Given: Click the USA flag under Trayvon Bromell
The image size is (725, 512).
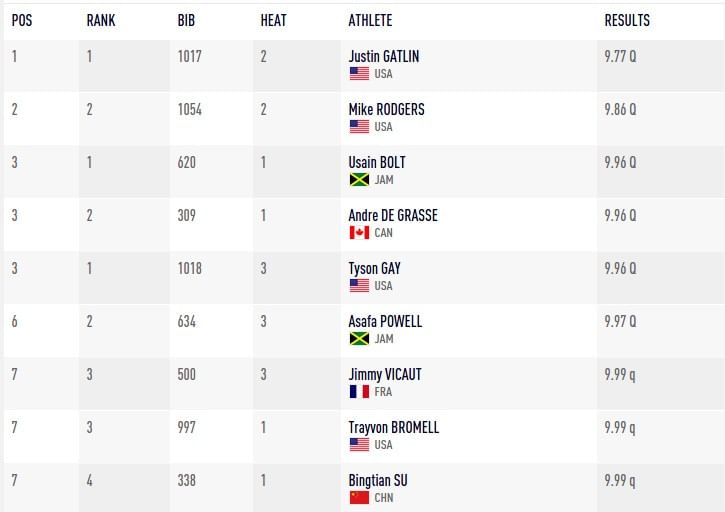Looking at the screenshot, I should click(x=359, y=445).
